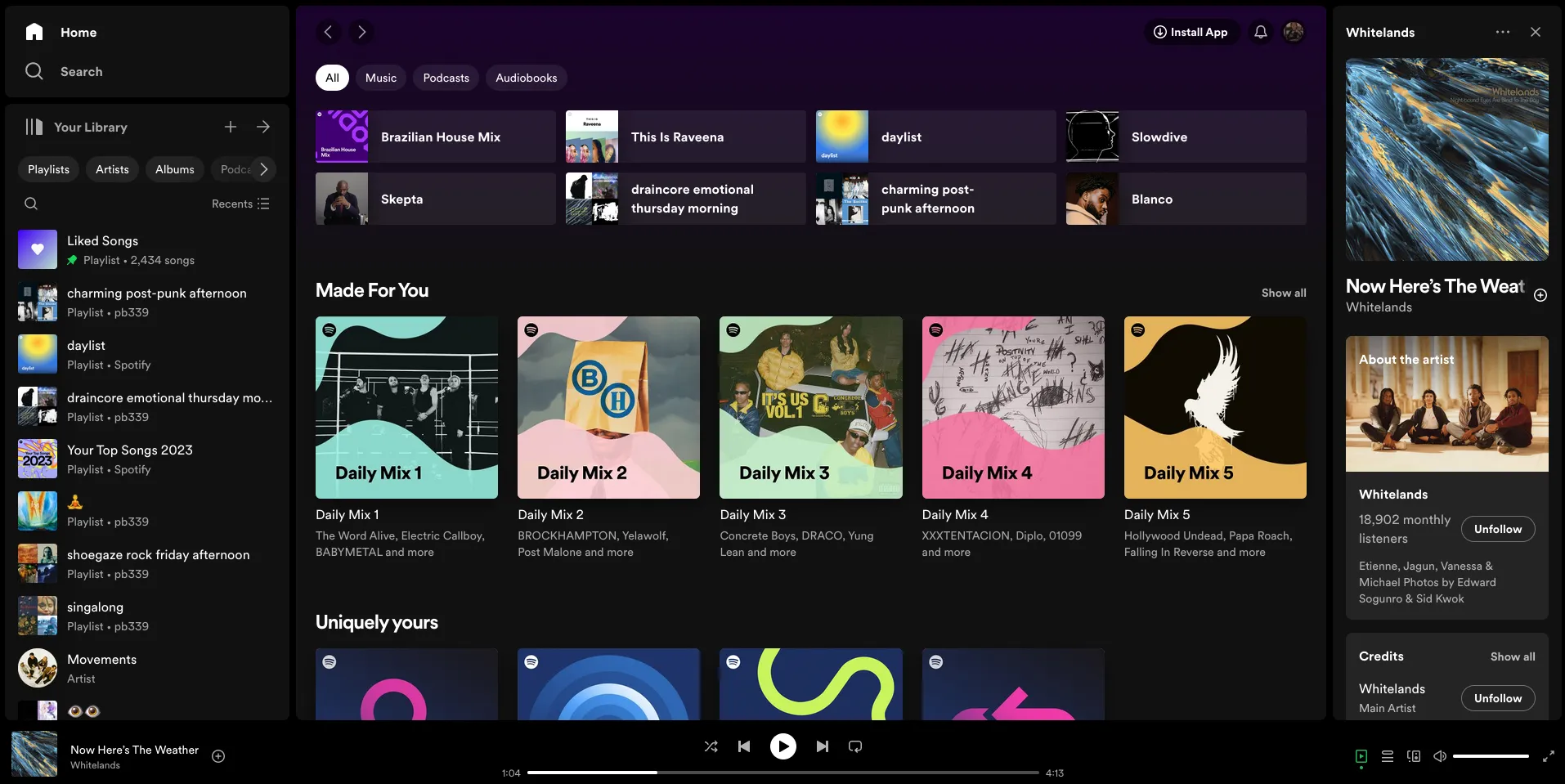Toggle repeat mode

[855, 746]
